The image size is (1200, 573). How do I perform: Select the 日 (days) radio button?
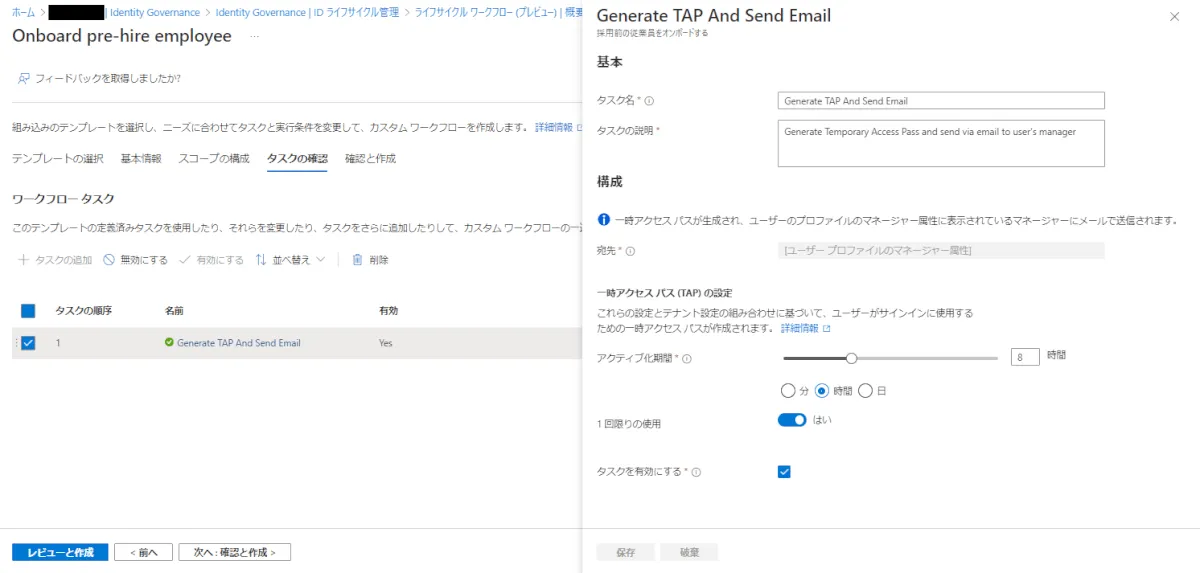click(x=866, y=391)
